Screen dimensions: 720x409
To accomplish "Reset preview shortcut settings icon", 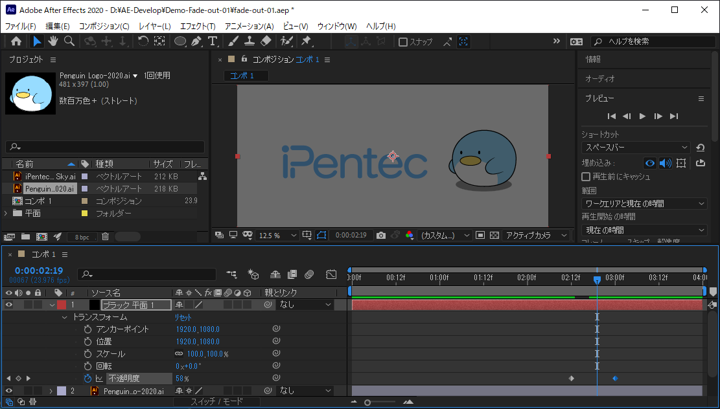I will (700, 148).
